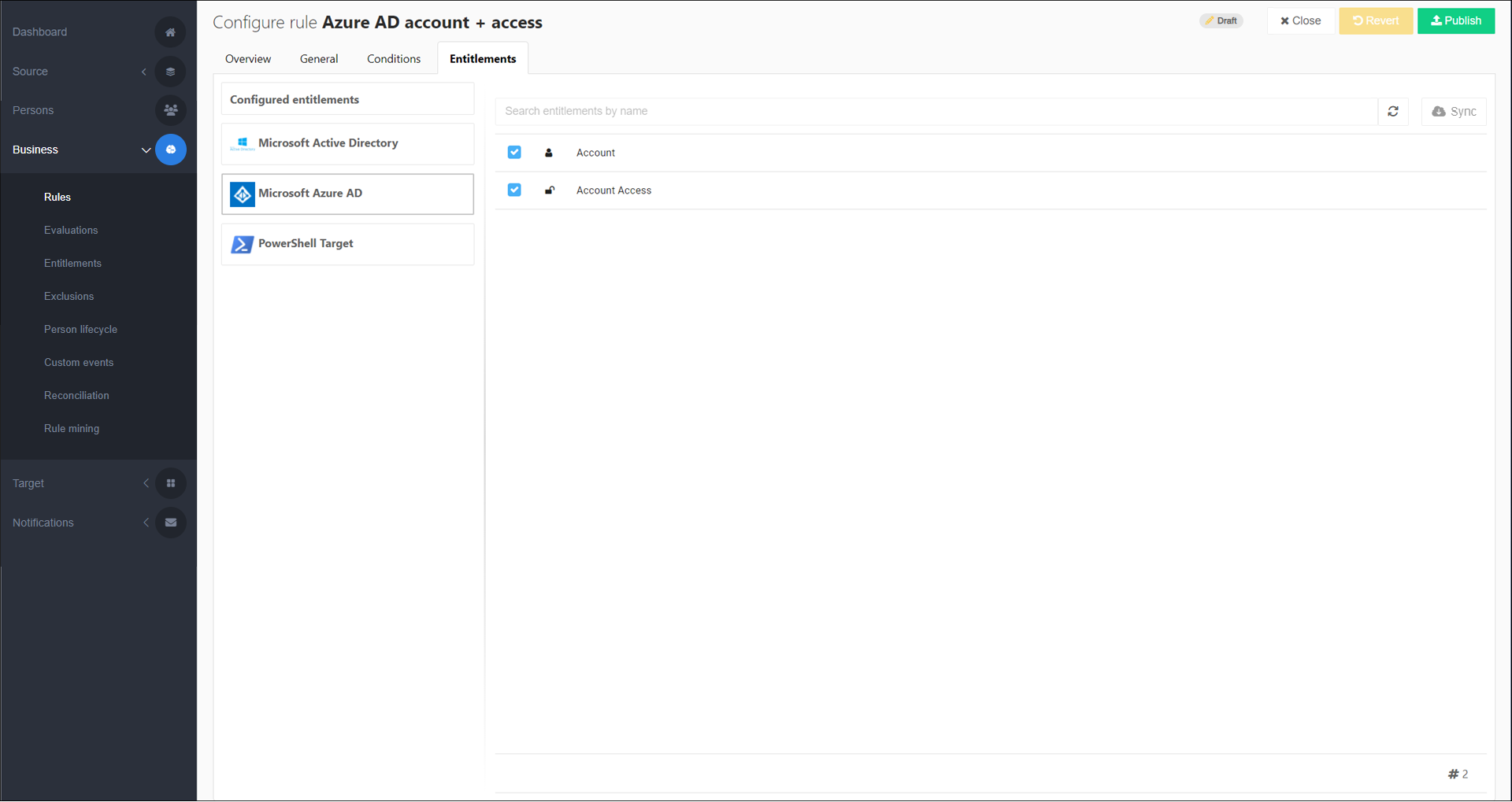Select the Entitlements tab

point(483,59)
